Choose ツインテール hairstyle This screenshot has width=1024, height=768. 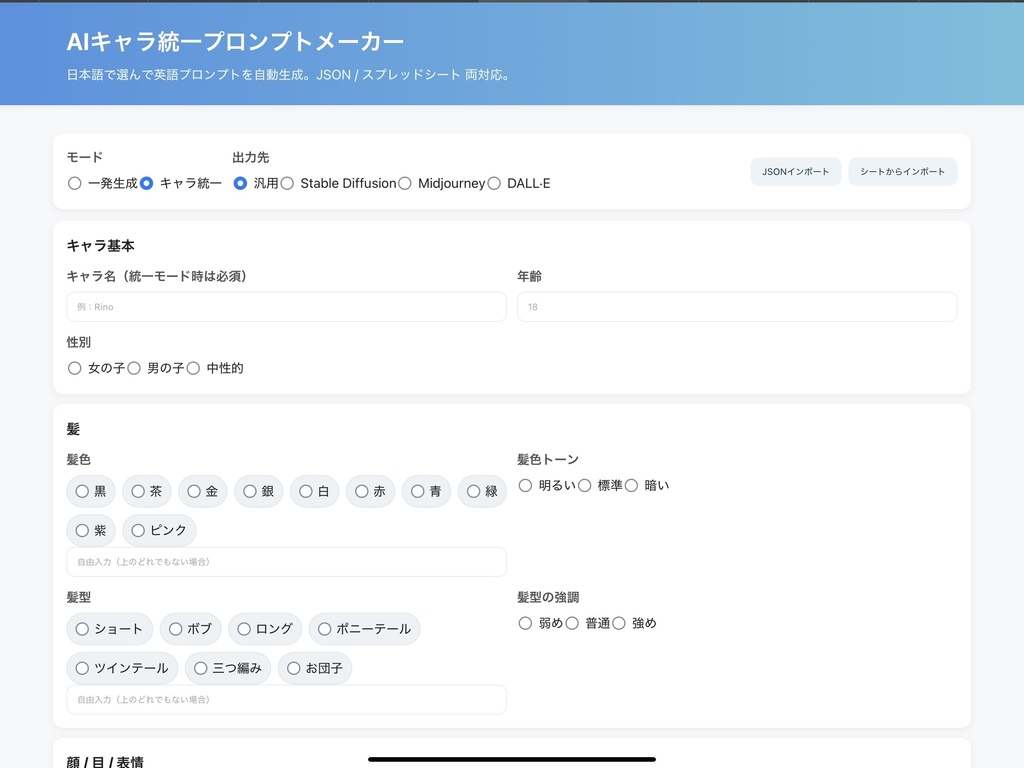[x=122, y=667]
